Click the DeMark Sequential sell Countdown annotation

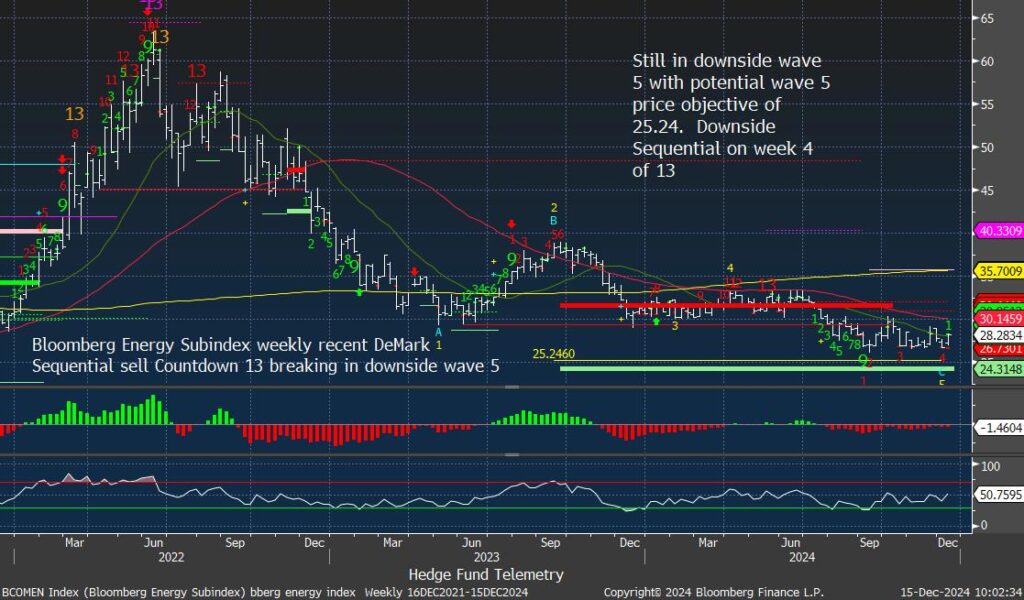tap(266, 355)
